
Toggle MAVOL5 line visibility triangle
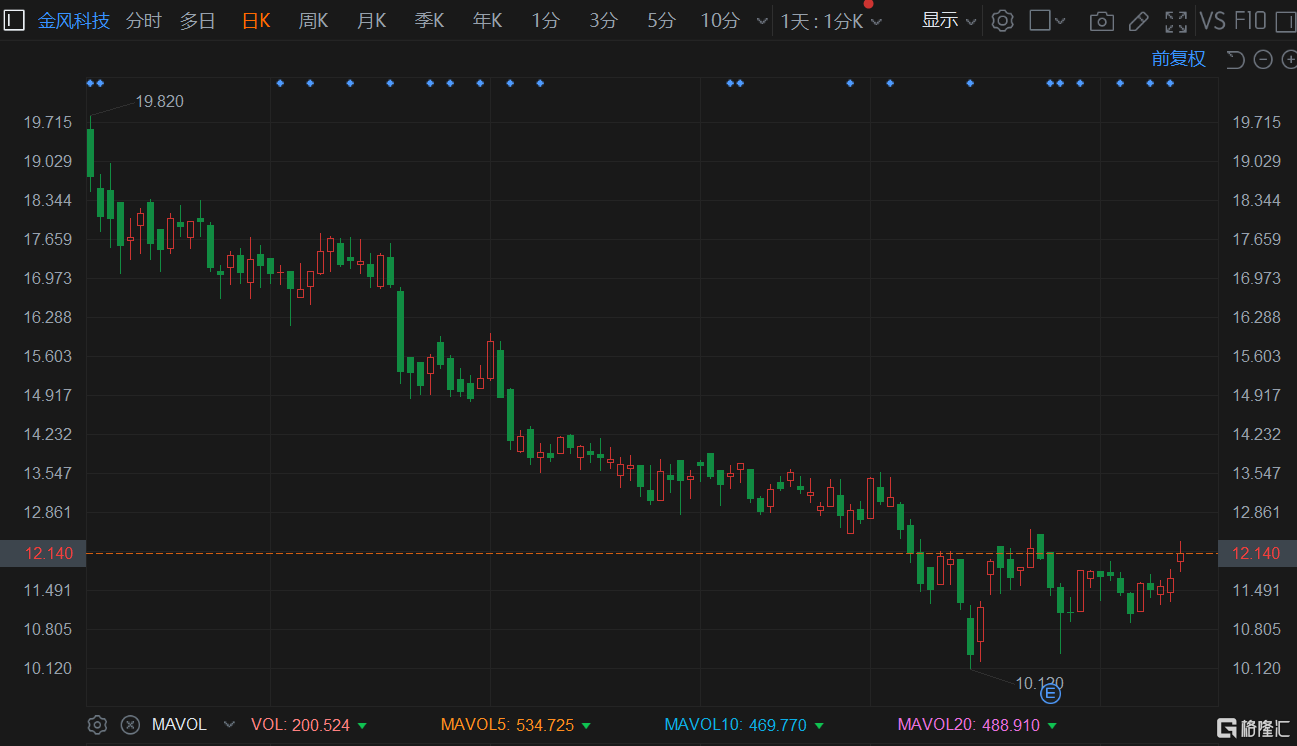(586, 726)
